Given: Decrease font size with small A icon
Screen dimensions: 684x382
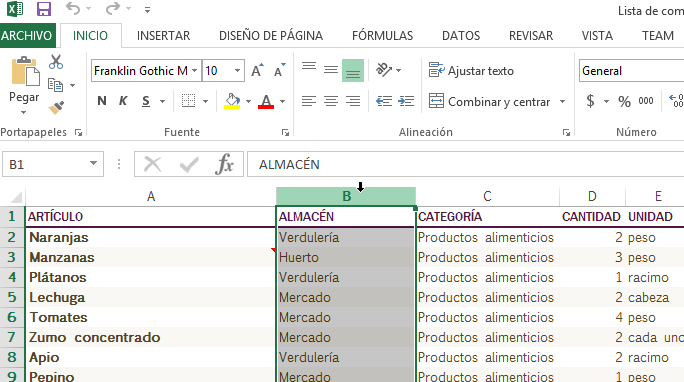Looking at the screenshot, I should click(x=280, y=70).
